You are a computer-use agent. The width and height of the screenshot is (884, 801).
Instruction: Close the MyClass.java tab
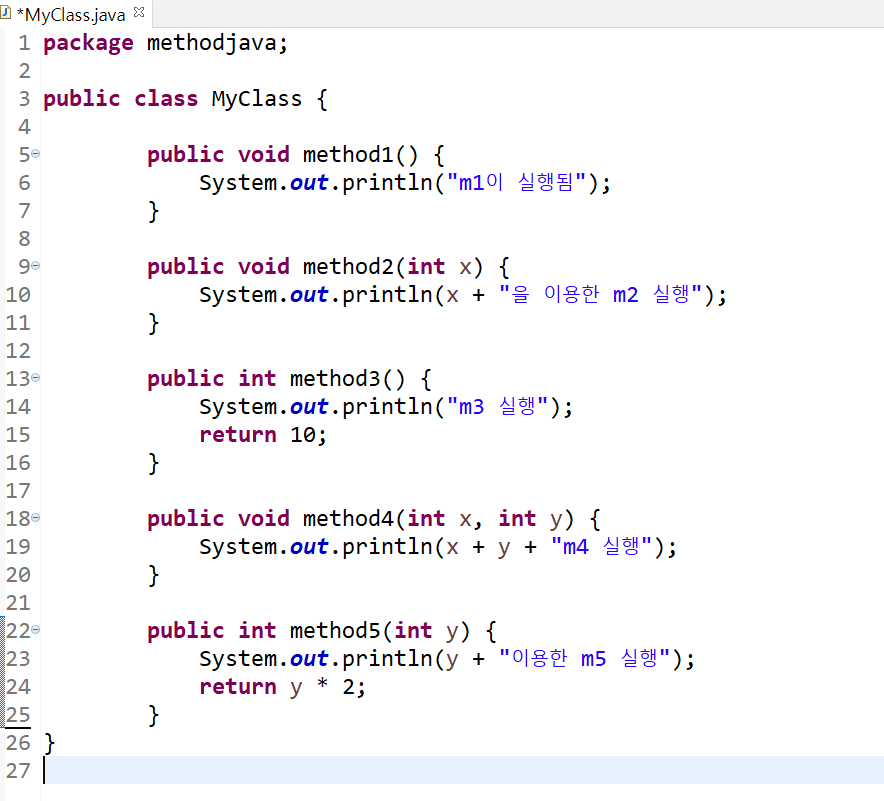pyautogui.click(x=139, y=12)
